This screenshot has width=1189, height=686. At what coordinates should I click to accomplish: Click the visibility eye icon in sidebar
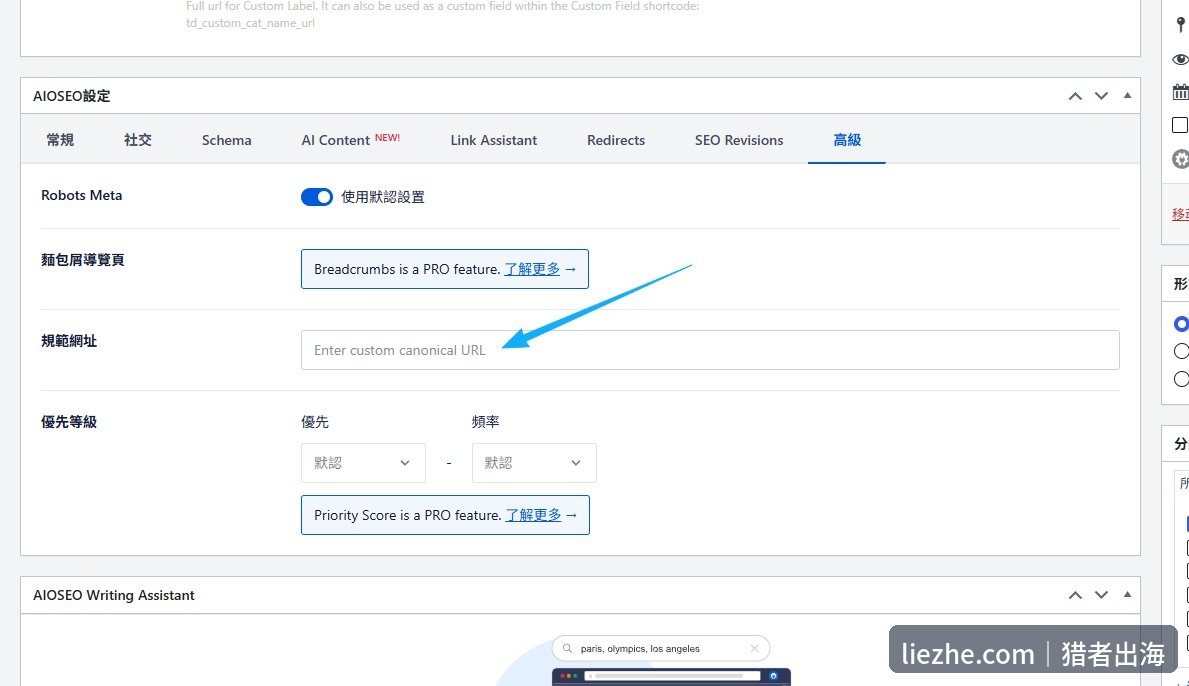(1180, 59)
